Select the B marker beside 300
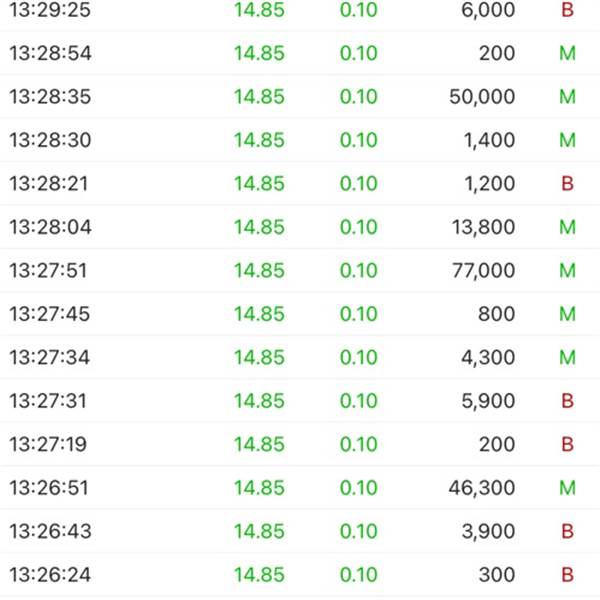Screen dimensions: 600x600 click(x=567, y=575)
